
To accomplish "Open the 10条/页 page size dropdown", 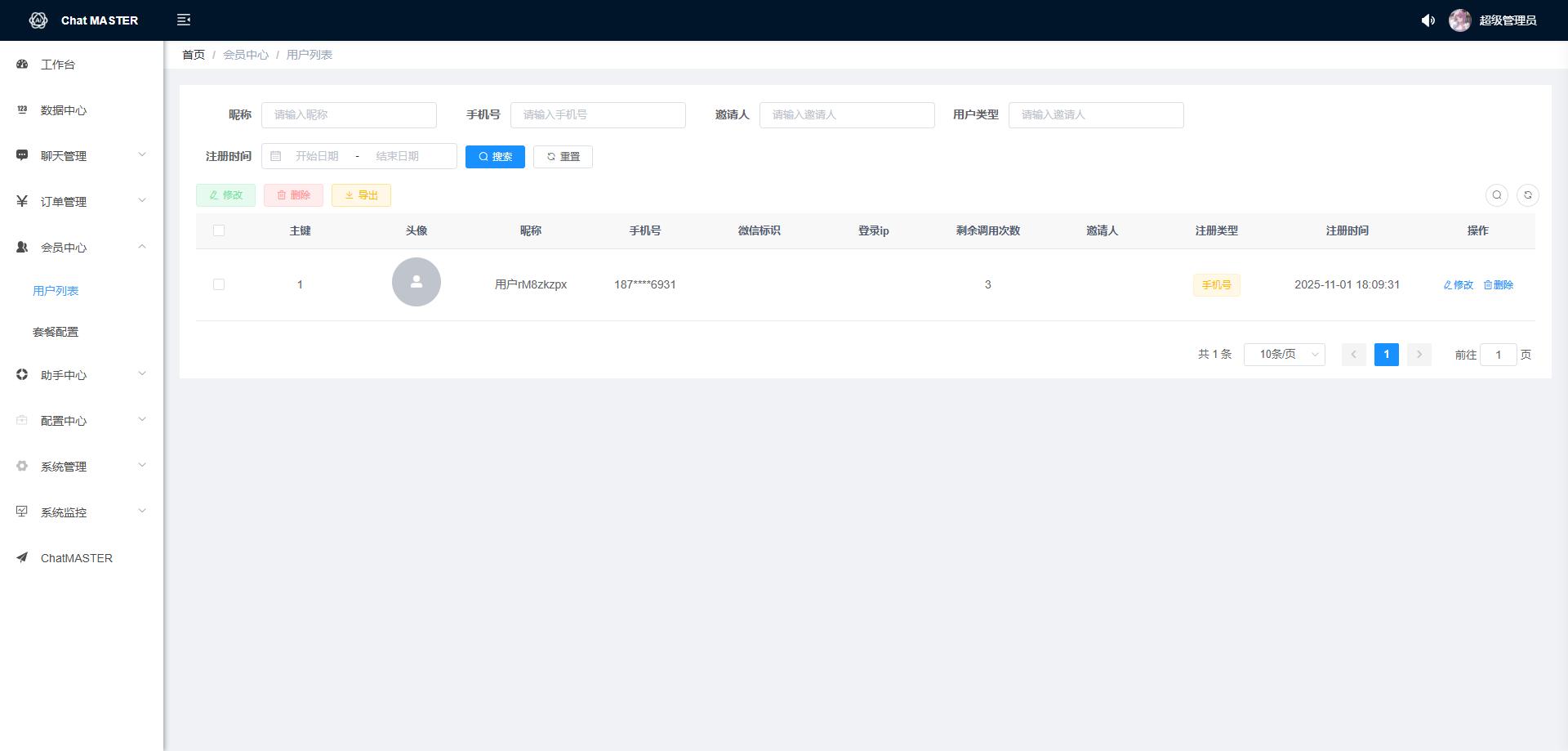I will 1284,355.
